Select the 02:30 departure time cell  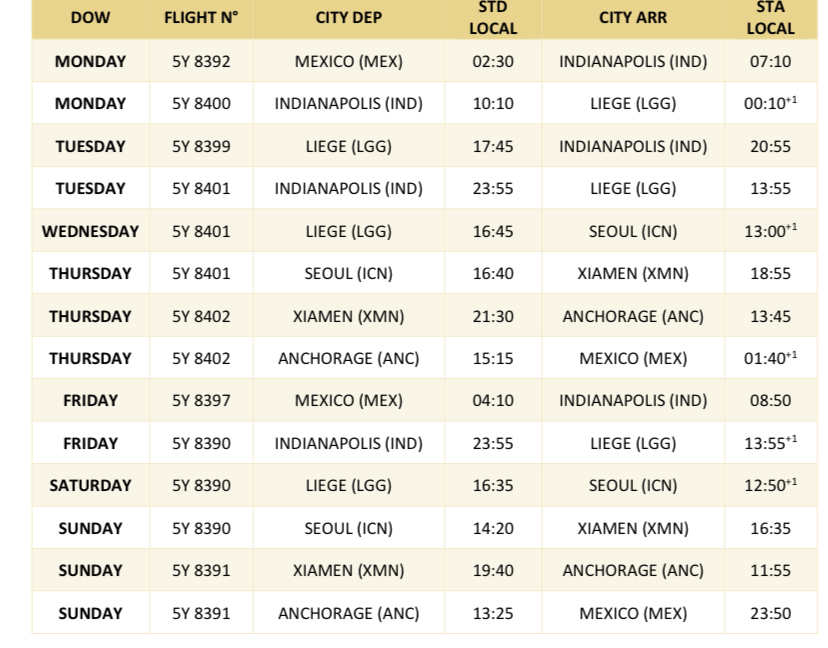pyautogui.click(x=493, y=61)
